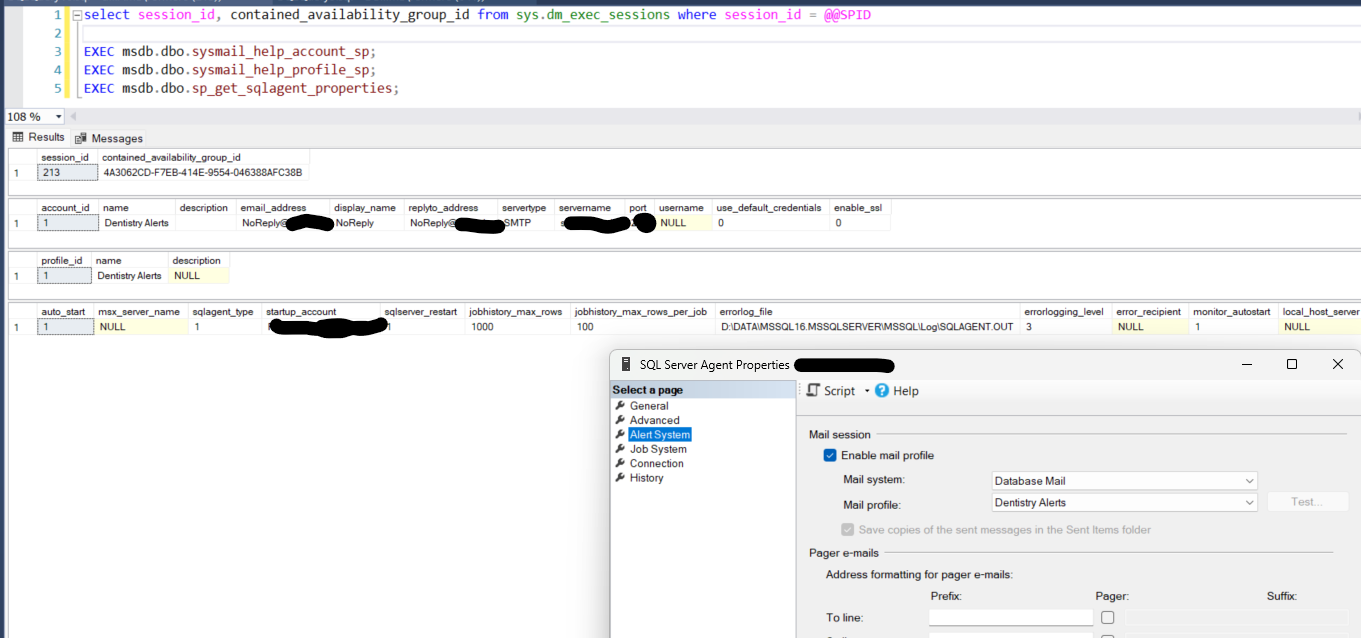Click the blue Help question-mark icon
The image size is (1361, 638).
882,390
